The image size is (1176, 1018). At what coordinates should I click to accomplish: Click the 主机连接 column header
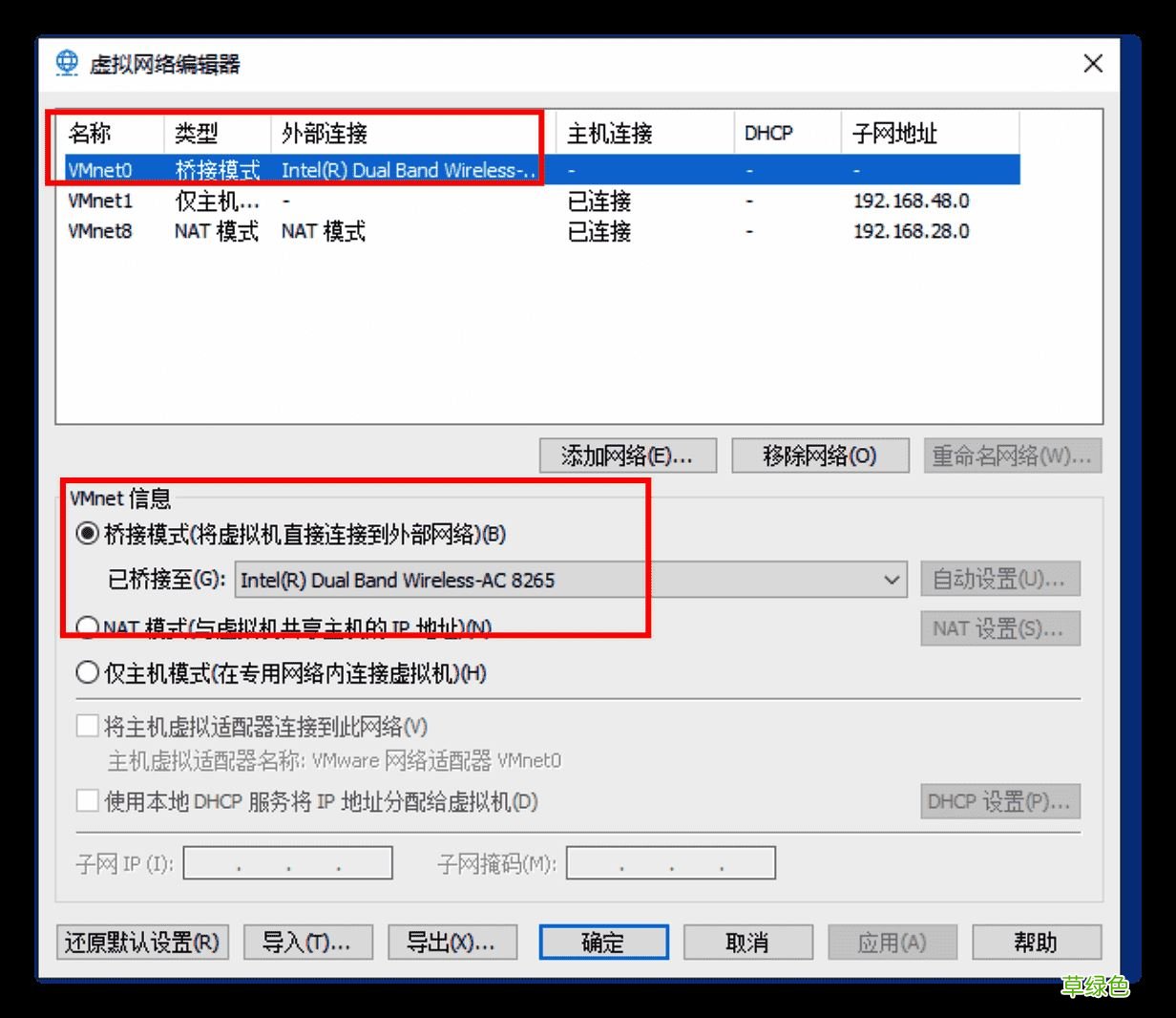click(645, 133)
